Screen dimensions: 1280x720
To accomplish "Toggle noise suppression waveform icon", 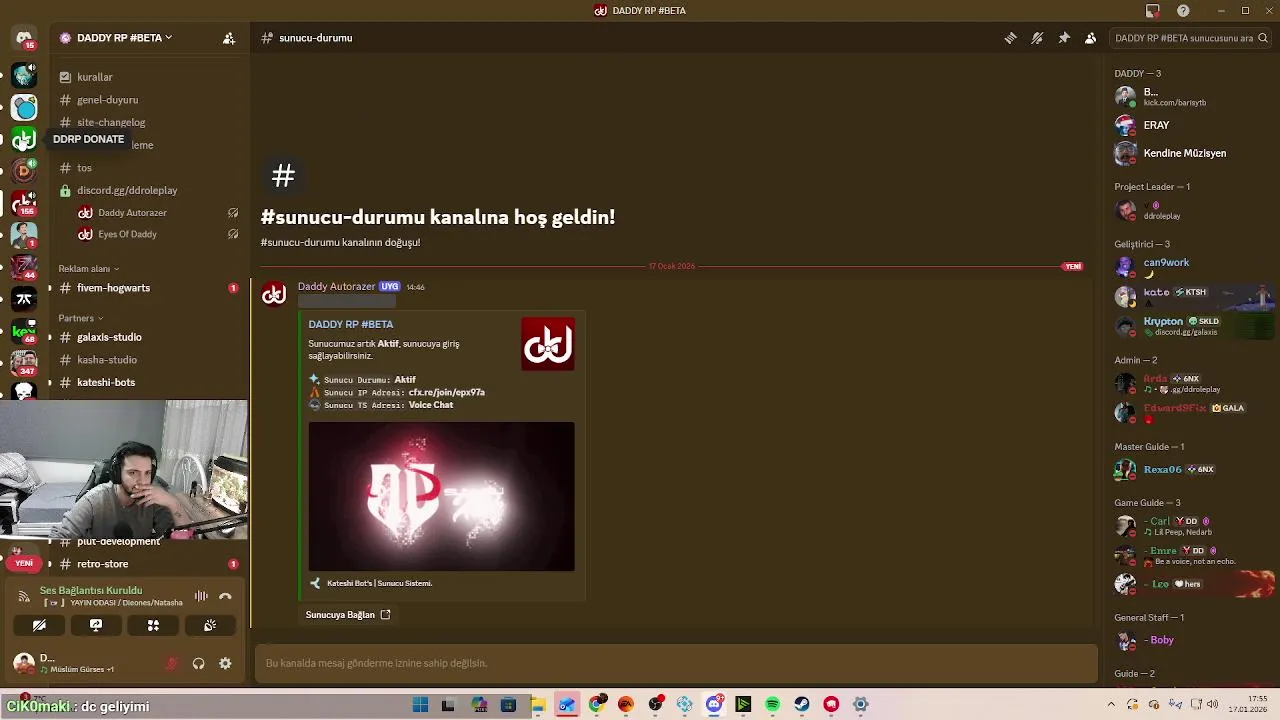I will tap(201, 596).
